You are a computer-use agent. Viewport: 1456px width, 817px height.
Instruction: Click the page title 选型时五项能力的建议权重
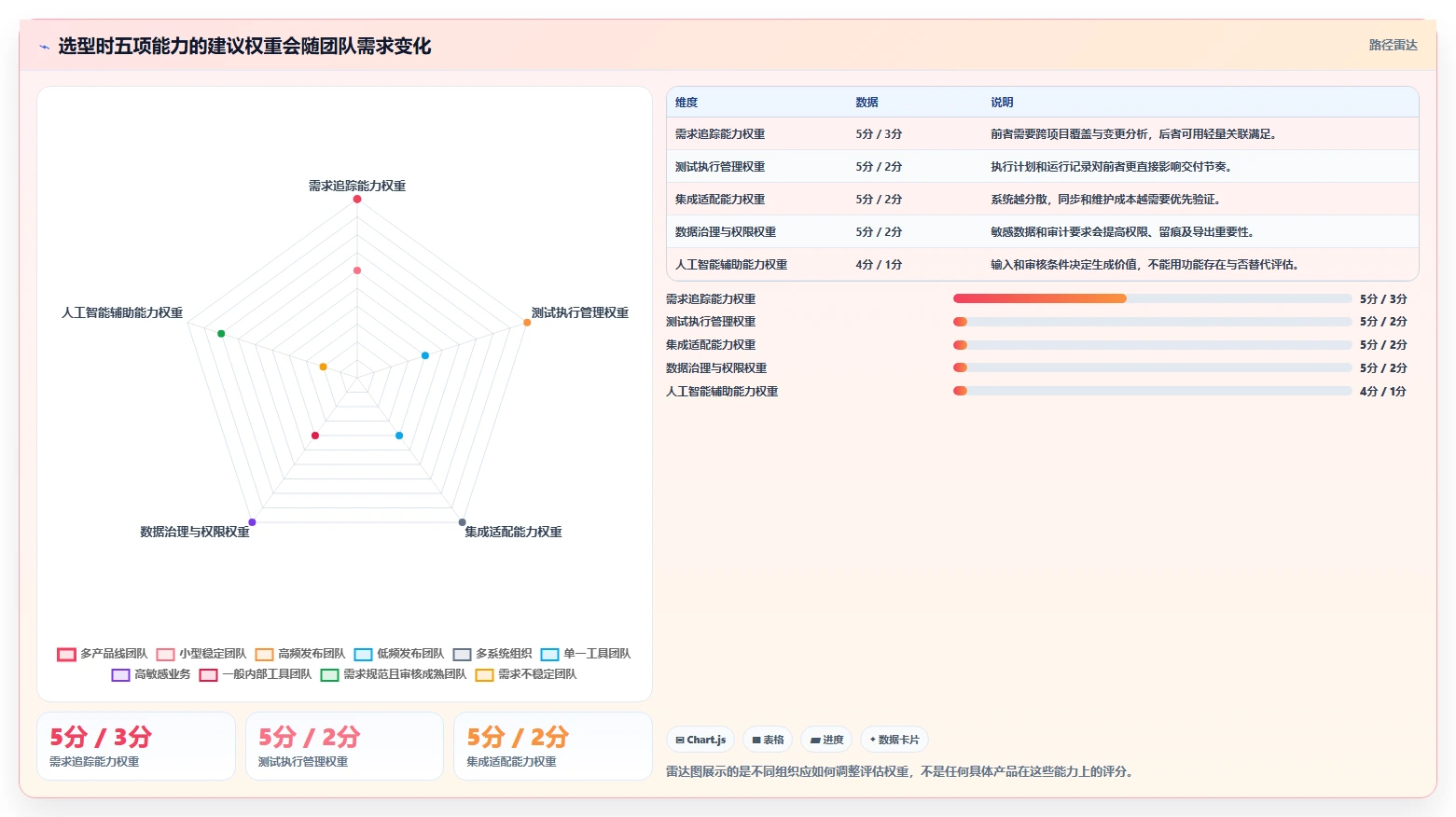point(244,46)
